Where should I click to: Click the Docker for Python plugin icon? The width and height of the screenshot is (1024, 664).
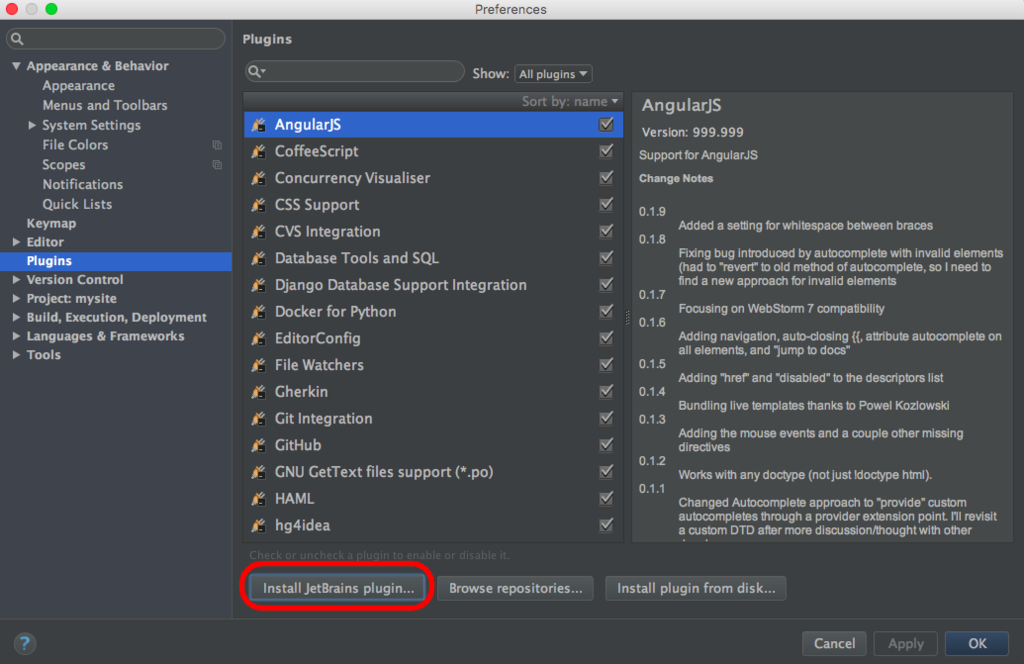[259, 311]
